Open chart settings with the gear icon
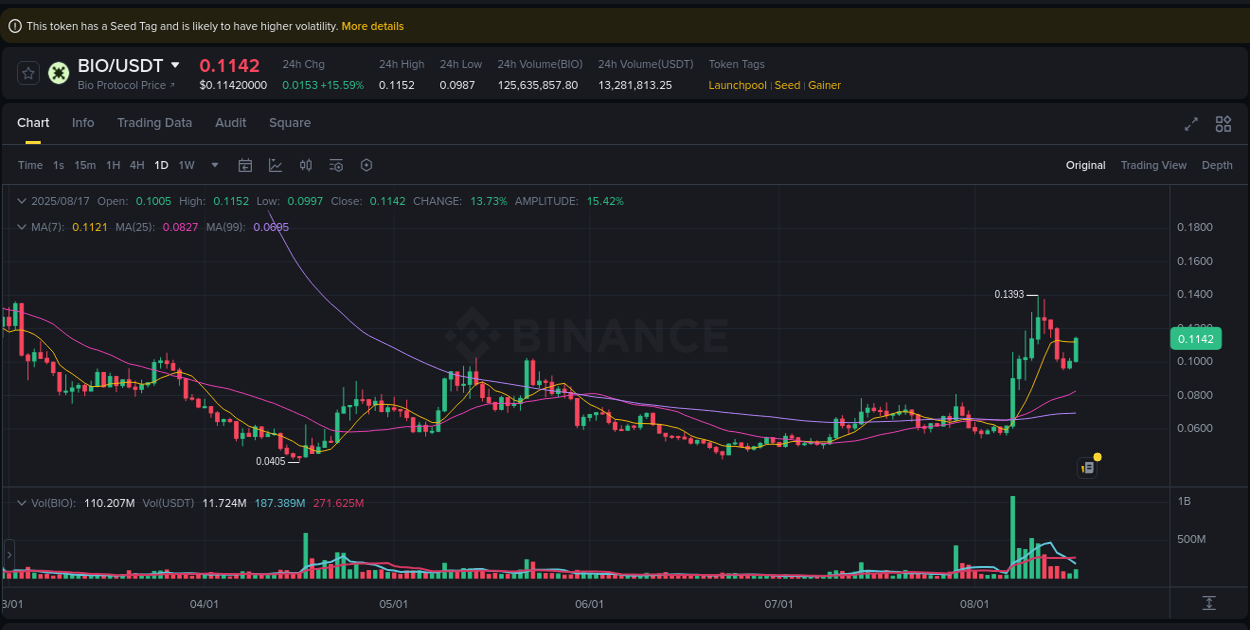The image size is (1250, 630). (x=366, y=165)
